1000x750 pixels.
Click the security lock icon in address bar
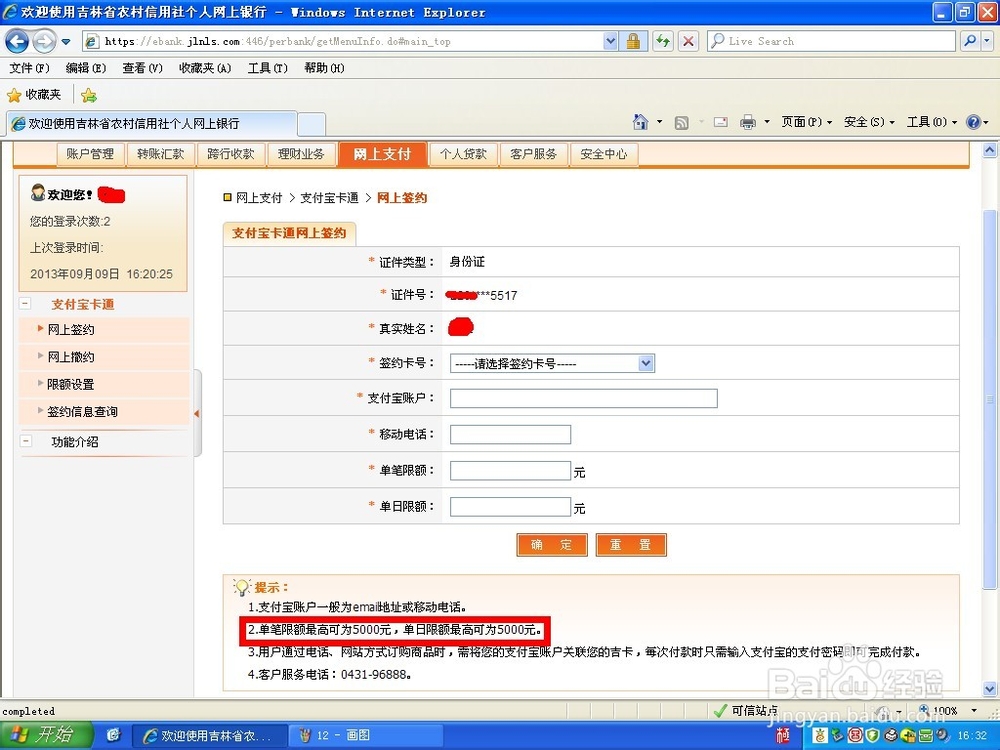coord(633,41)
